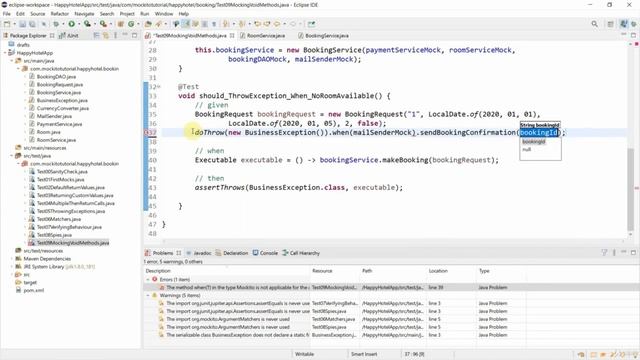The height and width of the screenshot is (360, 640).
Task: Open the Run dropdown arrow
Action: click(78, 24)
